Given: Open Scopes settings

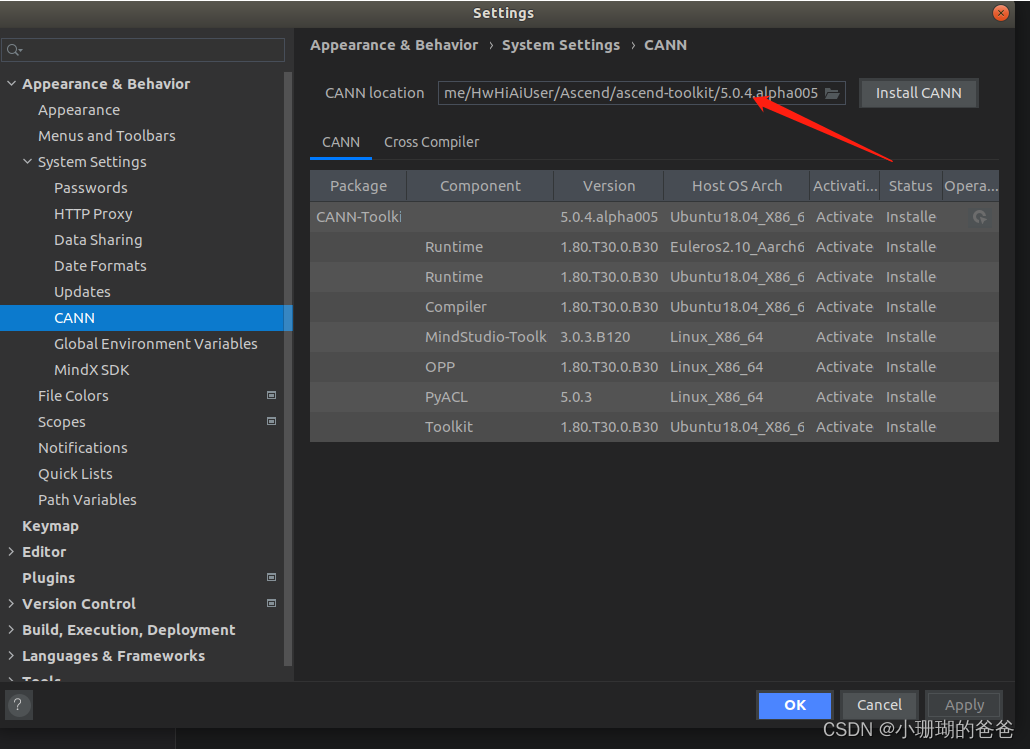Looking at the screenshot, I should pos(62,422).
